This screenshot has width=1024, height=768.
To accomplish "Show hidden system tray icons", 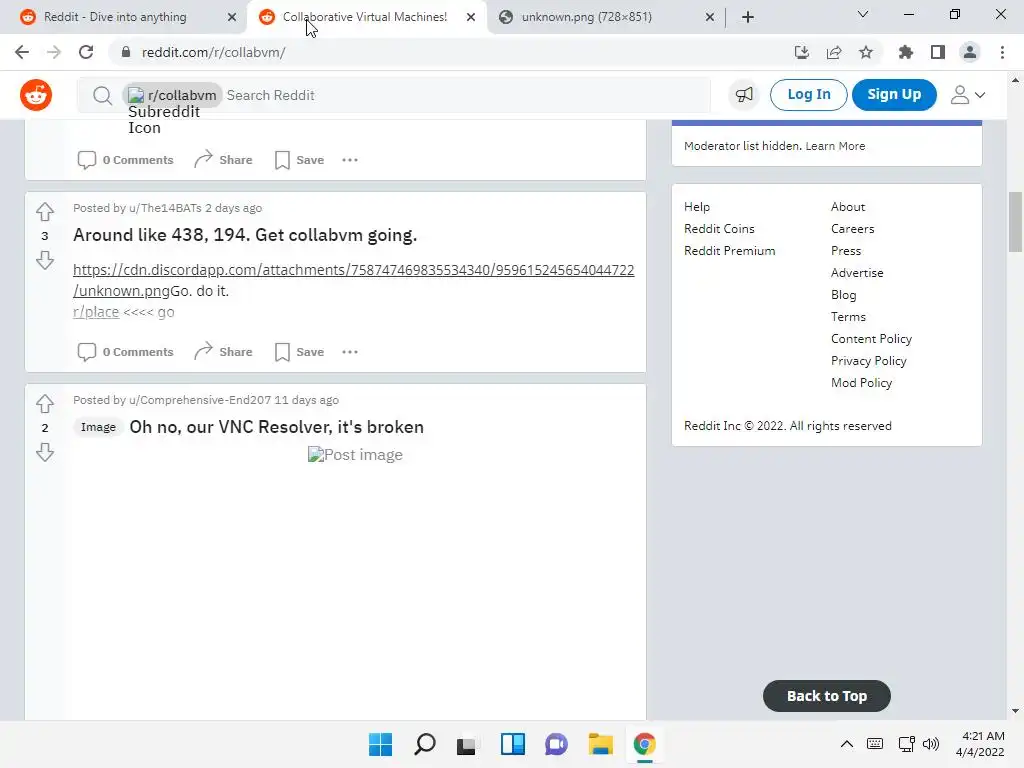I will click(846, 744).
